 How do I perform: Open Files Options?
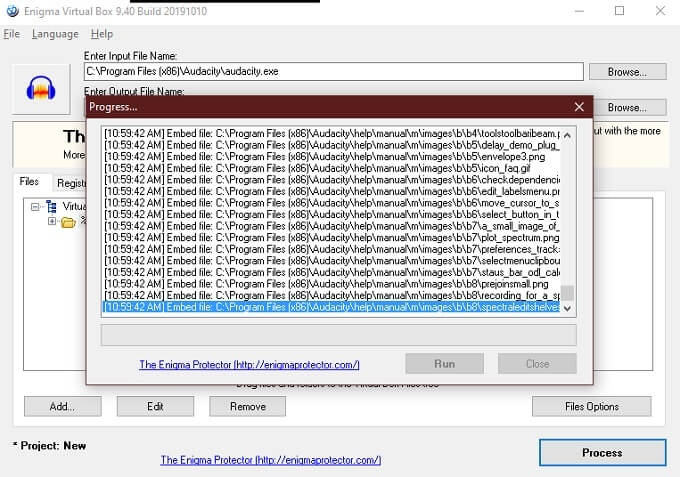(x=592, y=406)
